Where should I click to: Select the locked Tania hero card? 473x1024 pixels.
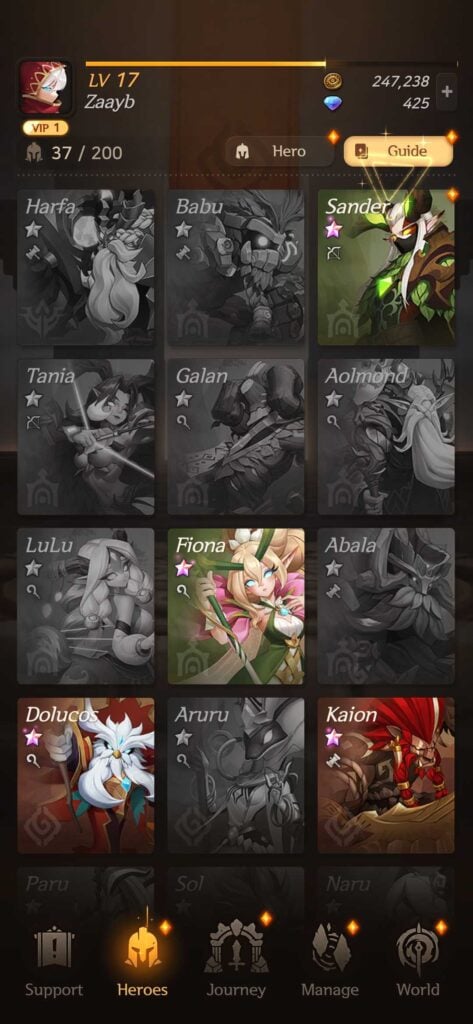(86, 437)
